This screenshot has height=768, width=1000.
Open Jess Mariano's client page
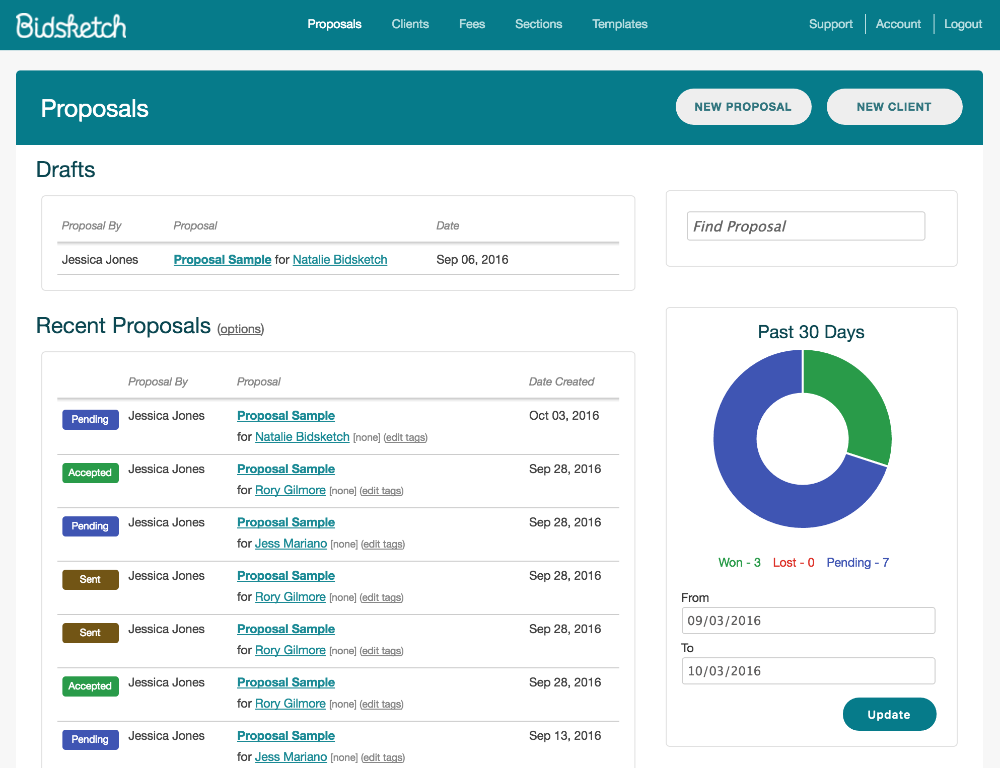pyautogui.click(x=290, y=543)
